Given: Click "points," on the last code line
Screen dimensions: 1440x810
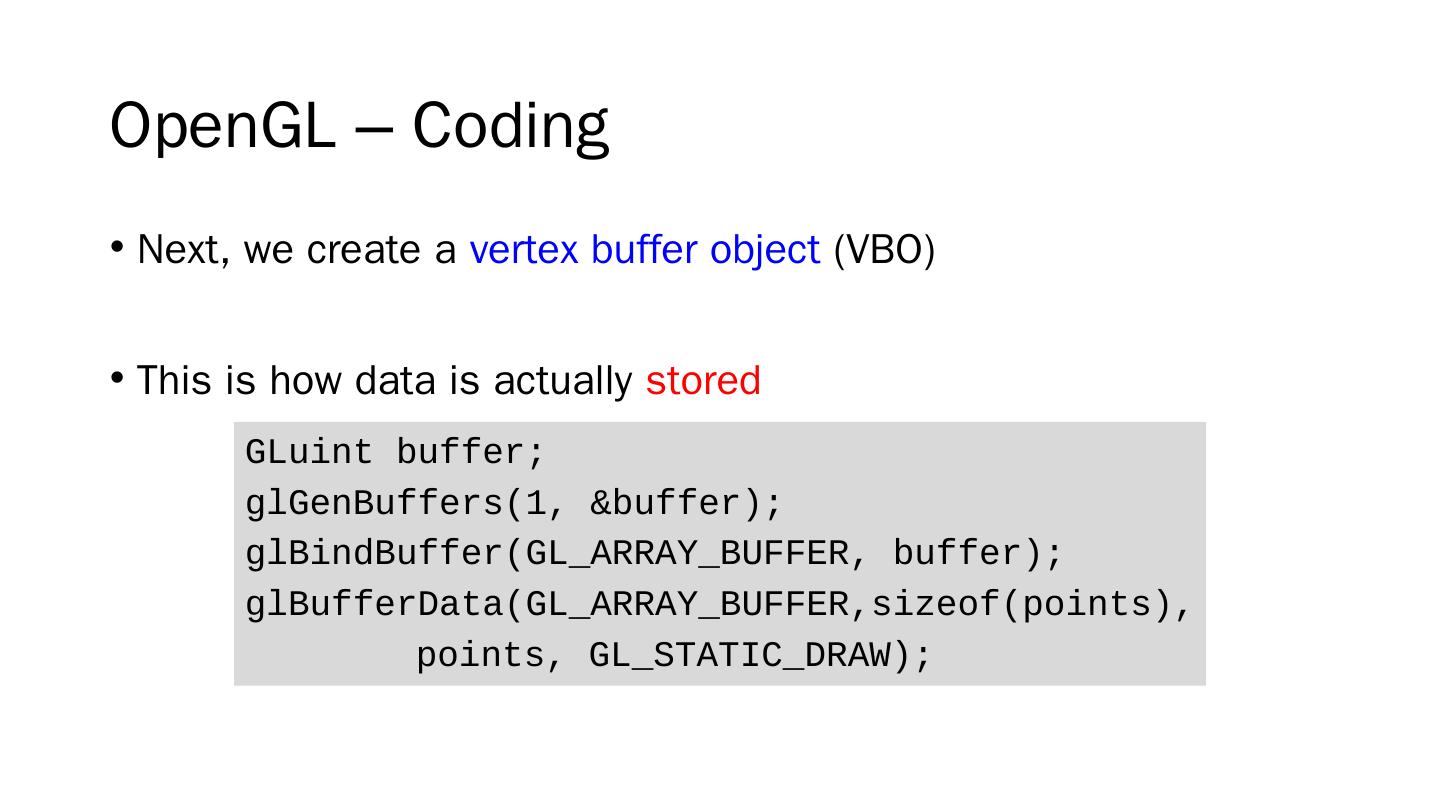Looking at the screenshot, I should click(481, 656).
